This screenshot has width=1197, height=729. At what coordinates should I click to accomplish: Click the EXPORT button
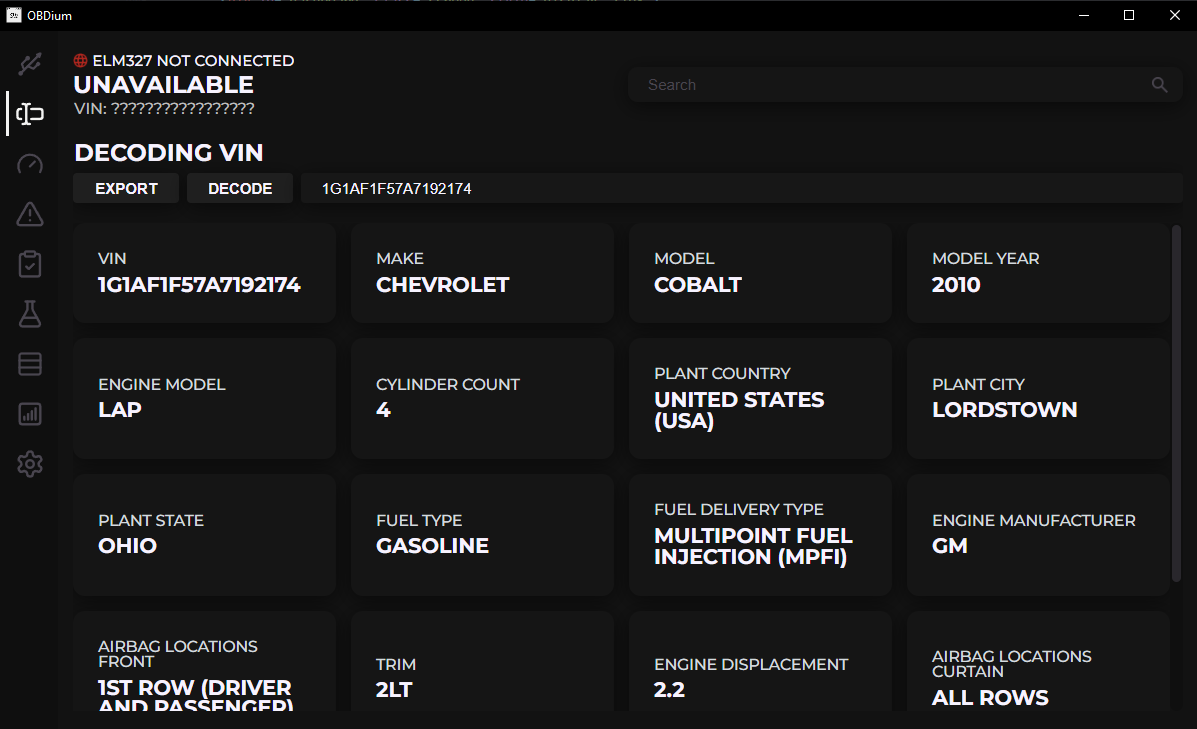(126, 189)
